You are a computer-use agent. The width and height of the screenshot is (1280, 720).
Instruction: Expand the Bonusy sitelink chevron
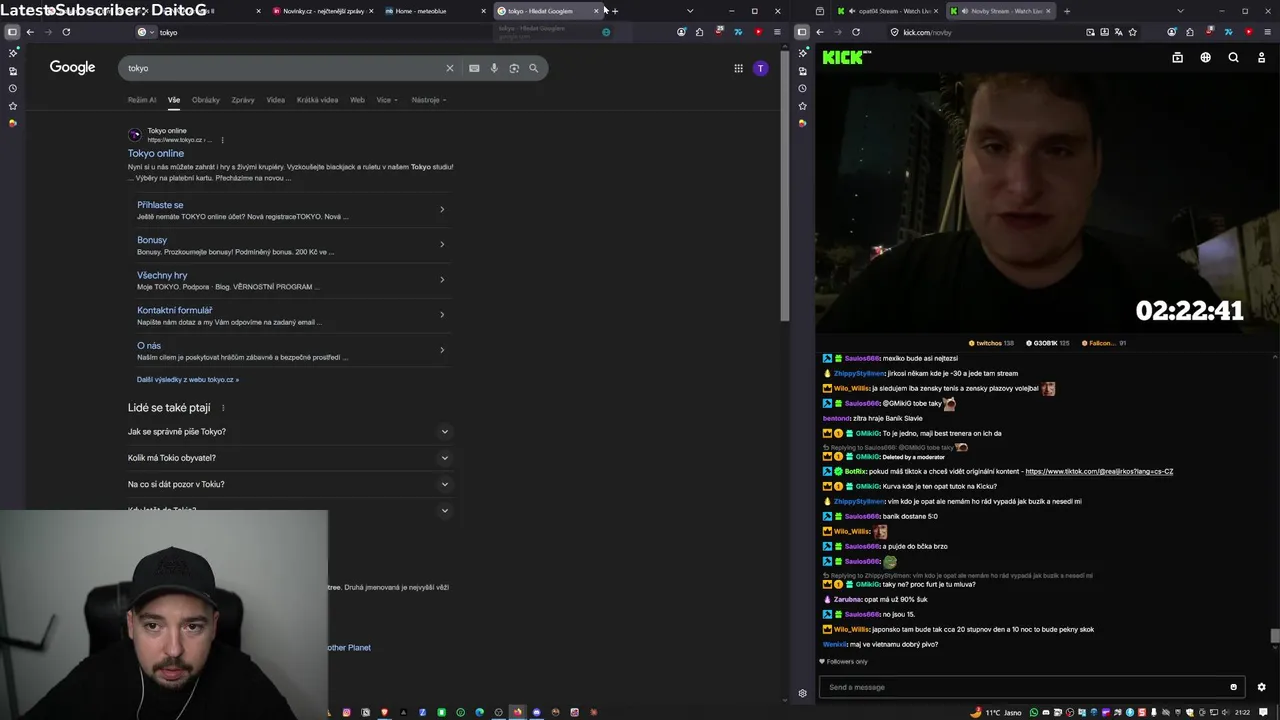tap(442, 244)
